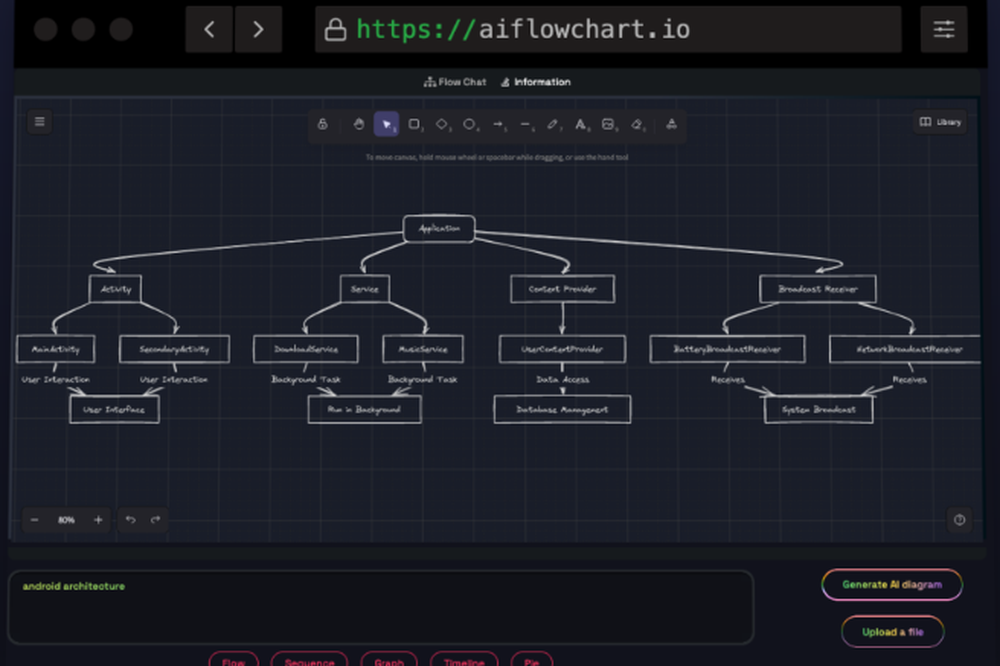1000x666 pixels.
Task: Select the MusicService node
Action: 423,349
